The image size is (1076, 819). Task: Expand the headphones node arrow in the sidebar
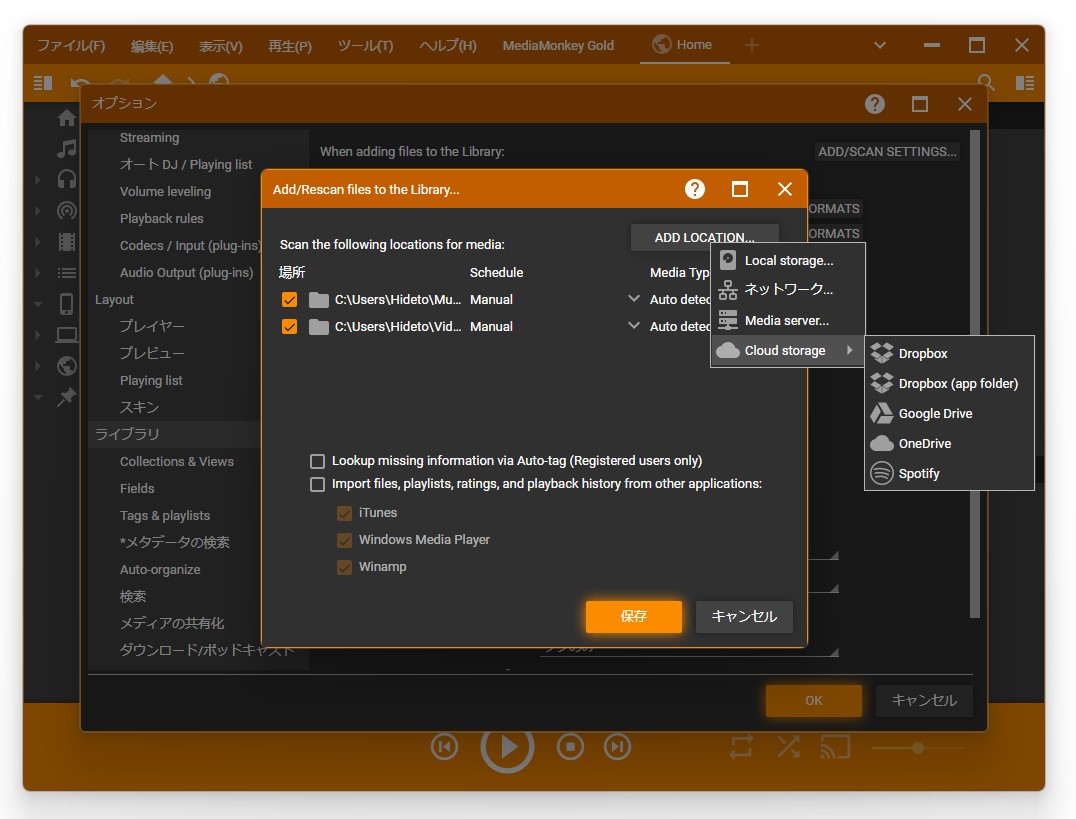point(37,180)
